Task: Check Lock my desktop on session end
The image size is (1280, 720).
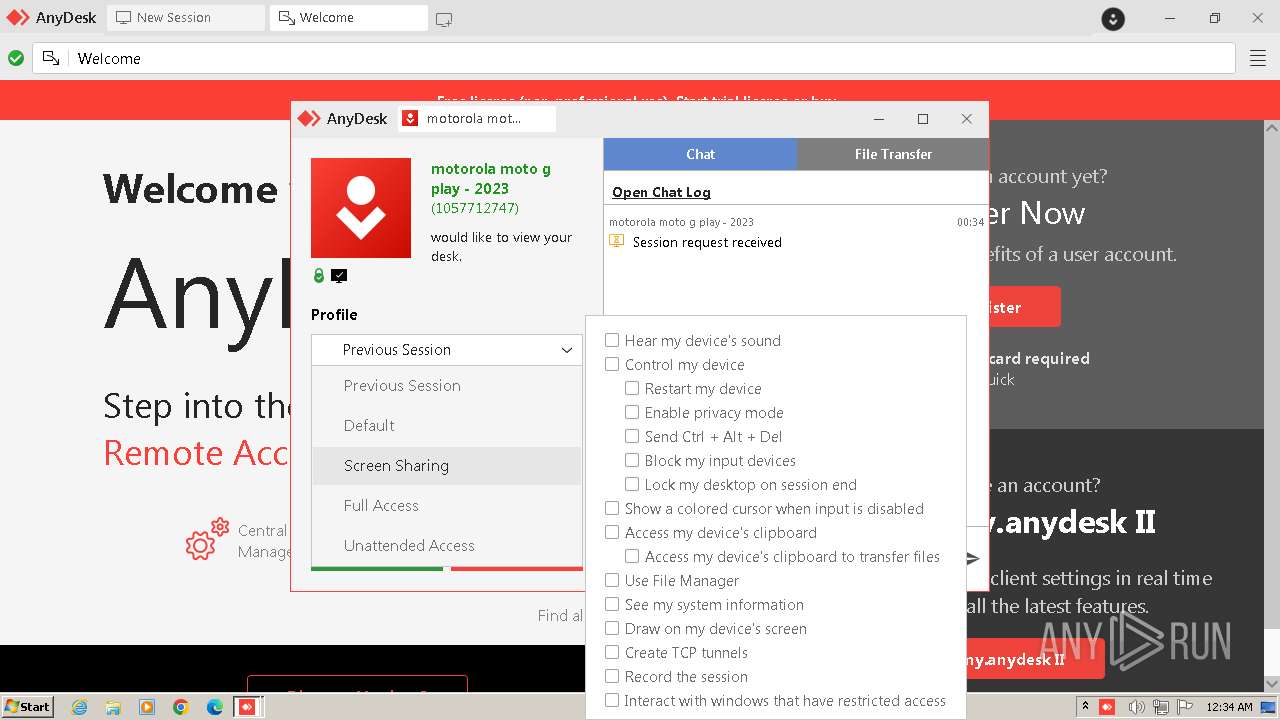Action: coord(632,484)
